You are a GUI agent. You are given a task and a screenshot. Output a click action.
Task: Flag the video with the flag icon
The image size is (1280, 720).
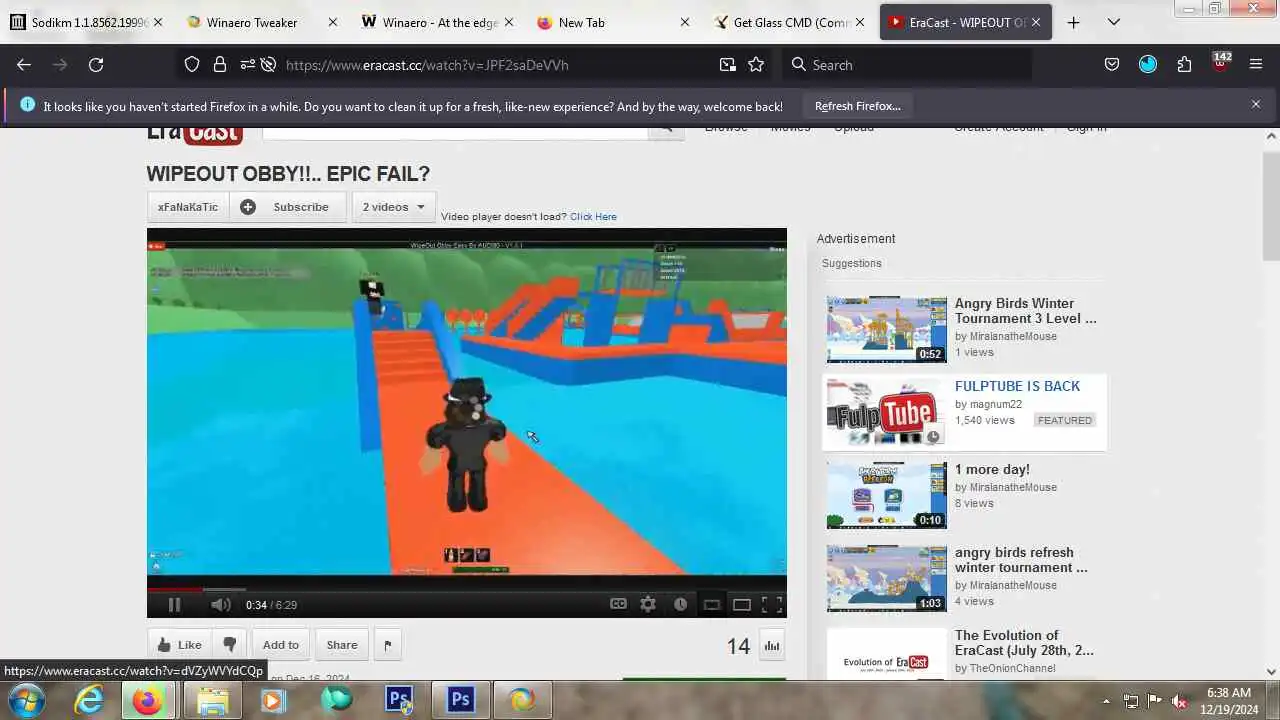388,645
